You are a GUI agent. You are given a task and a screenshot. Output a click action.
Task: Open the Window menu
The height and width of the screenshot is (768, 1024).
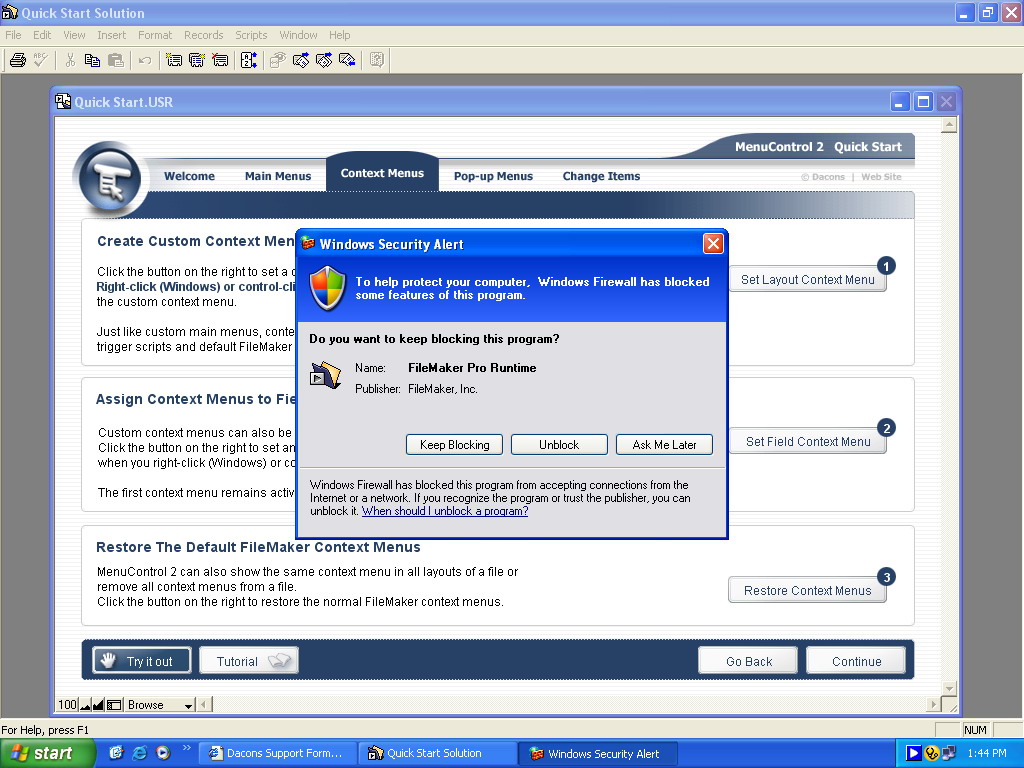click(298, 35)
